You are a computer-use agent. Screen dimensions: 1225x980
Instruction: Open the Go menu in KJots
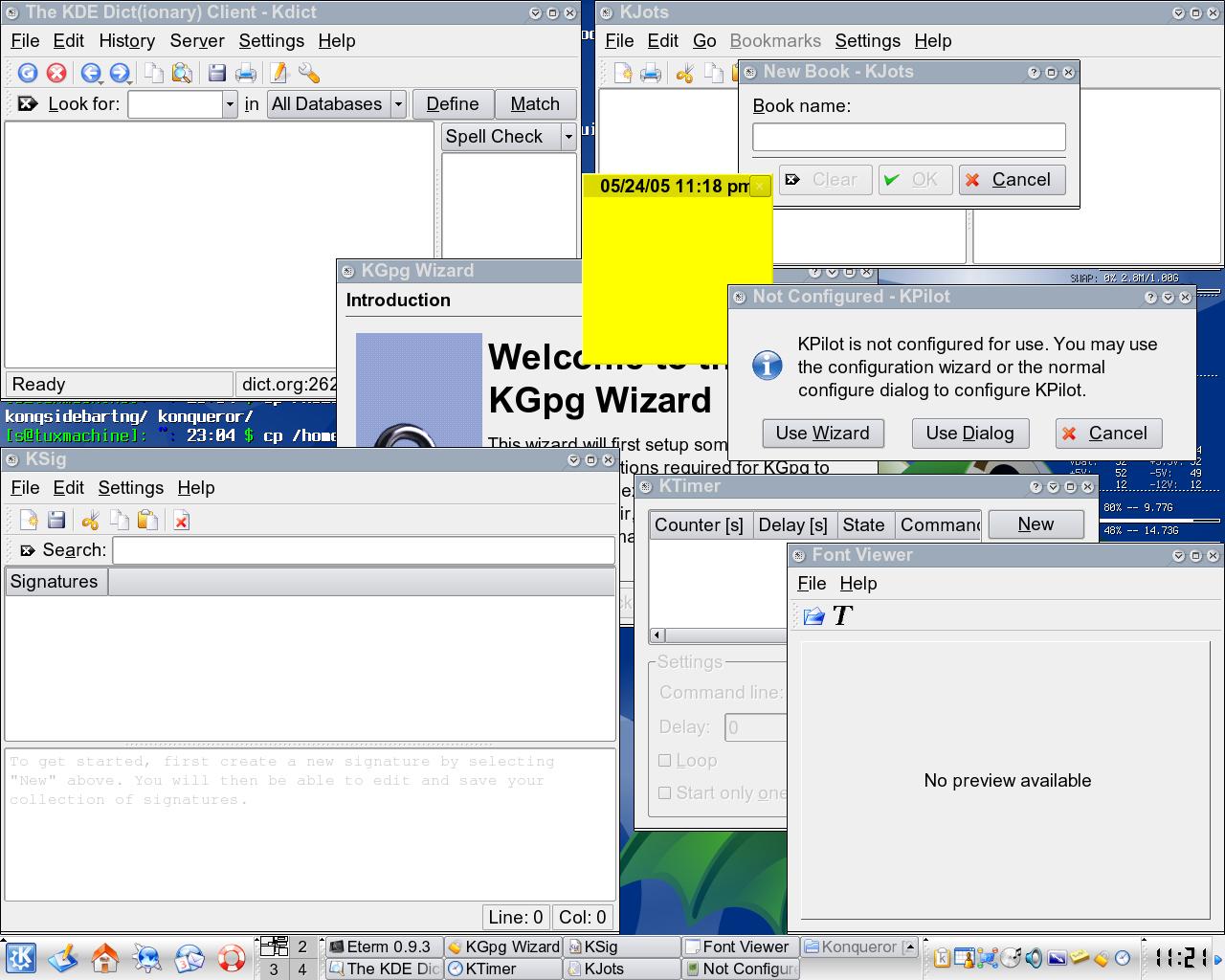click(x=704, y=41)
